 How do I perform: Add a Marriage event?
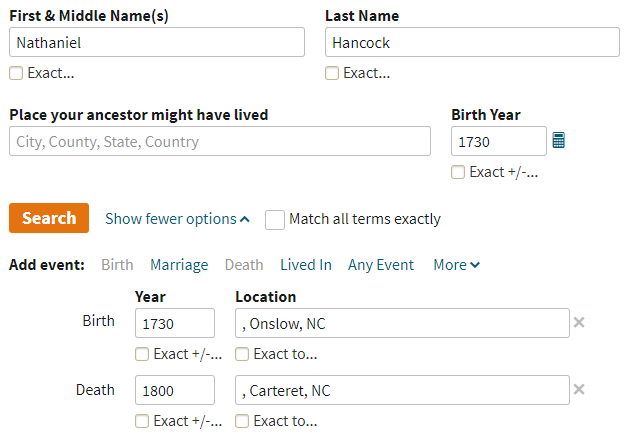(x=179, y=265)
